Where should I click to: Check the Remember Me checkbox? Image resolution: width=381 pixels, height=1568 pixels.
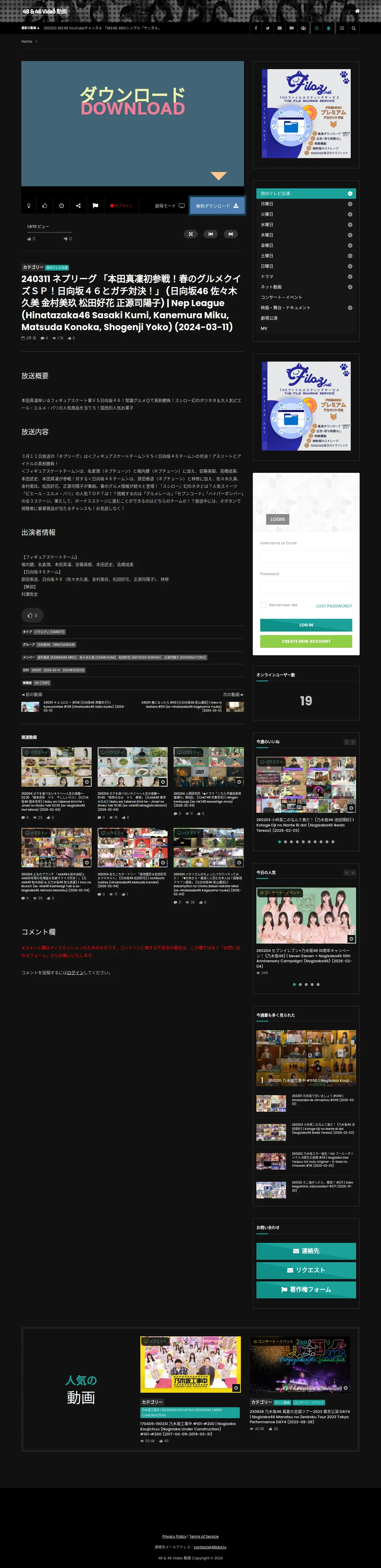click(x=263, y=605)
